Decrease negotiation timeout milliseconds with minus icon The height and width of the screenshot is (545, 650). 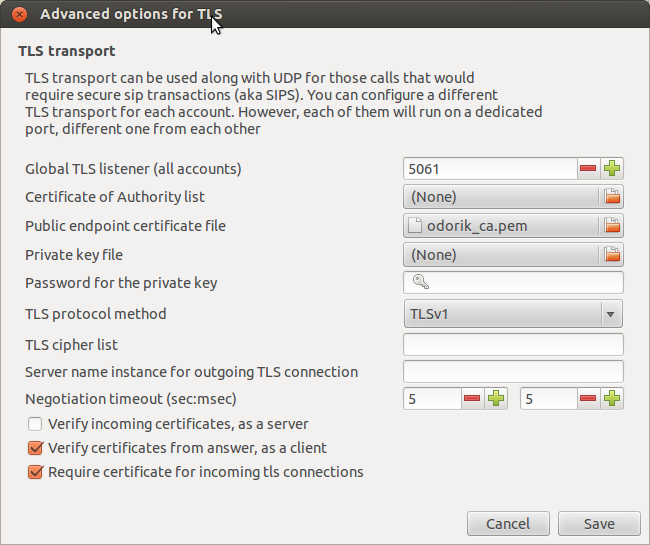(589, 400)
